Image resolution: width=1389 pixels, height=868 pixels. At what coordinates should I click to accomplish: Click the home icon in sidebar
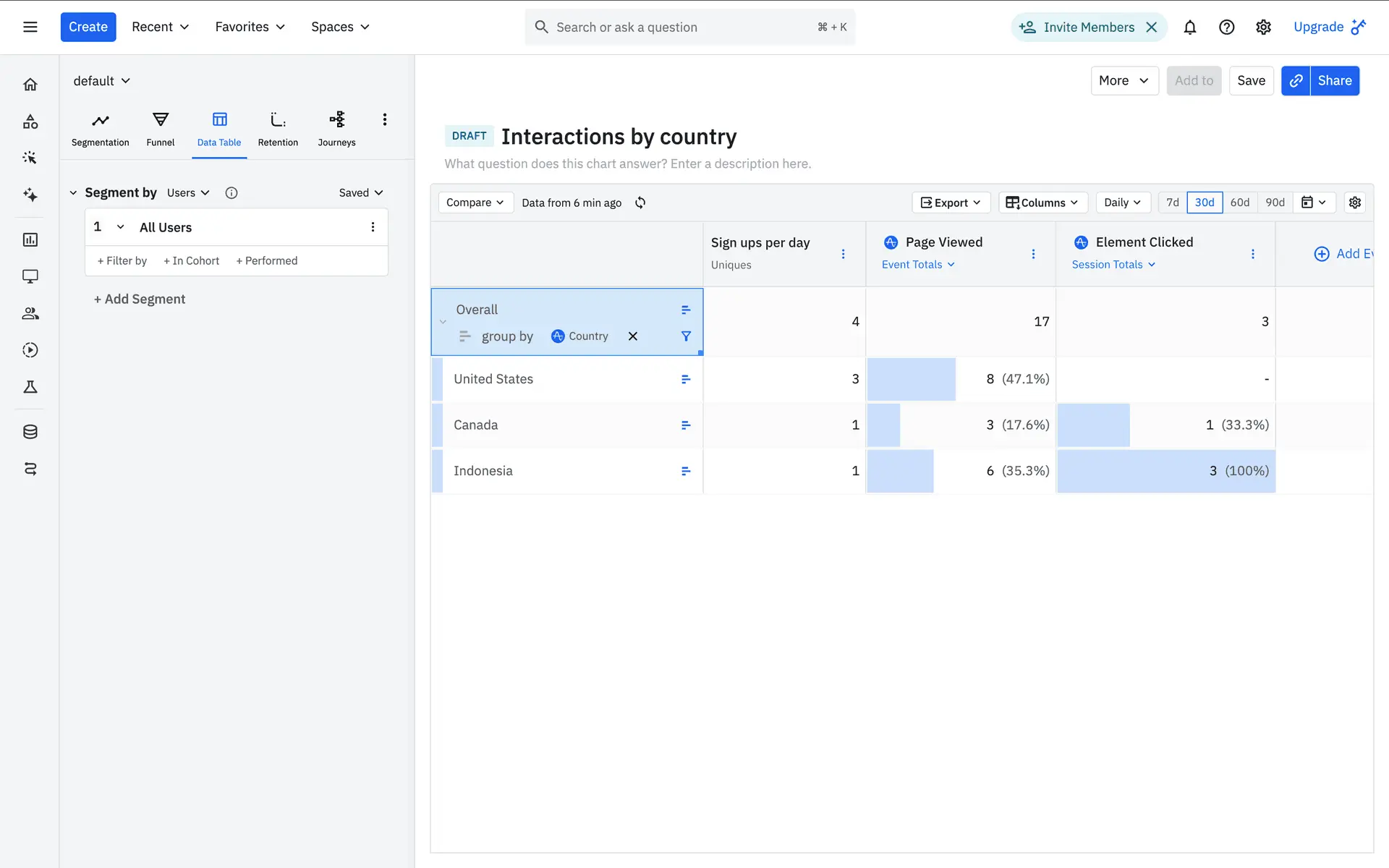30,85
